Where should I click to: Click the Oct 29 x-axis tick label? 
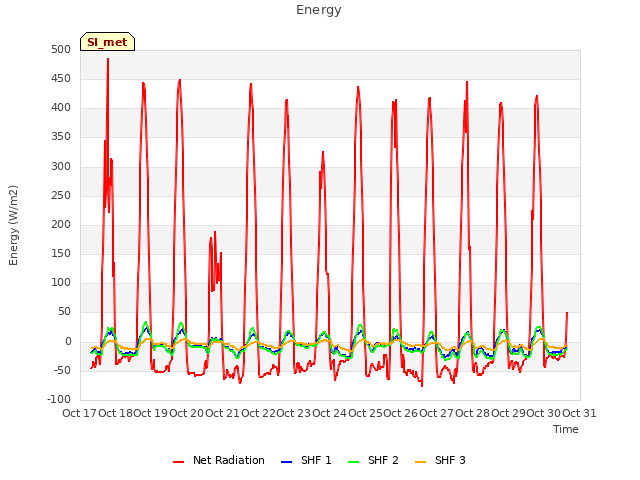click(508, 413)
